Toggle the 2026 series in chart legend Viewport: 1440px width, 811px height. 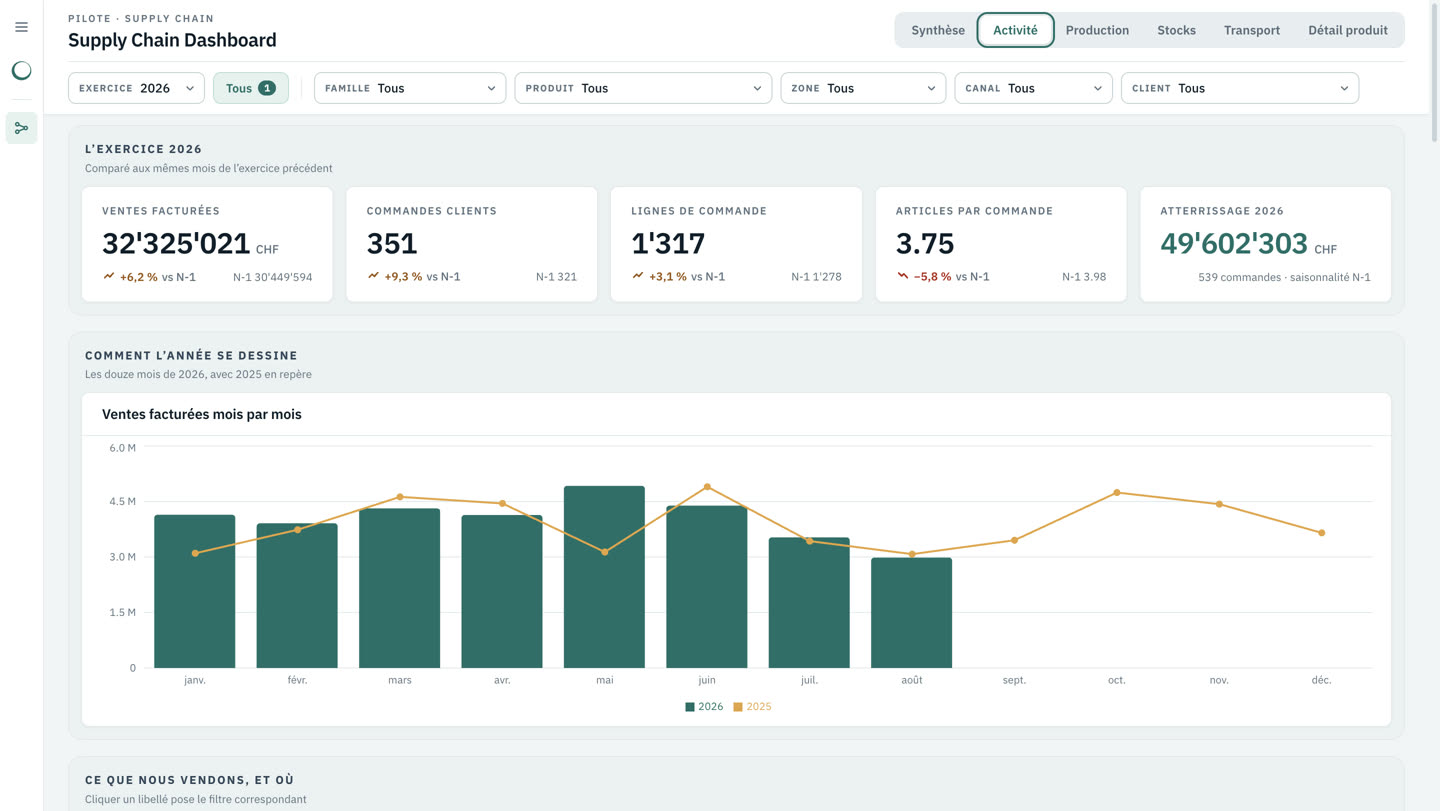coord(704,706)
